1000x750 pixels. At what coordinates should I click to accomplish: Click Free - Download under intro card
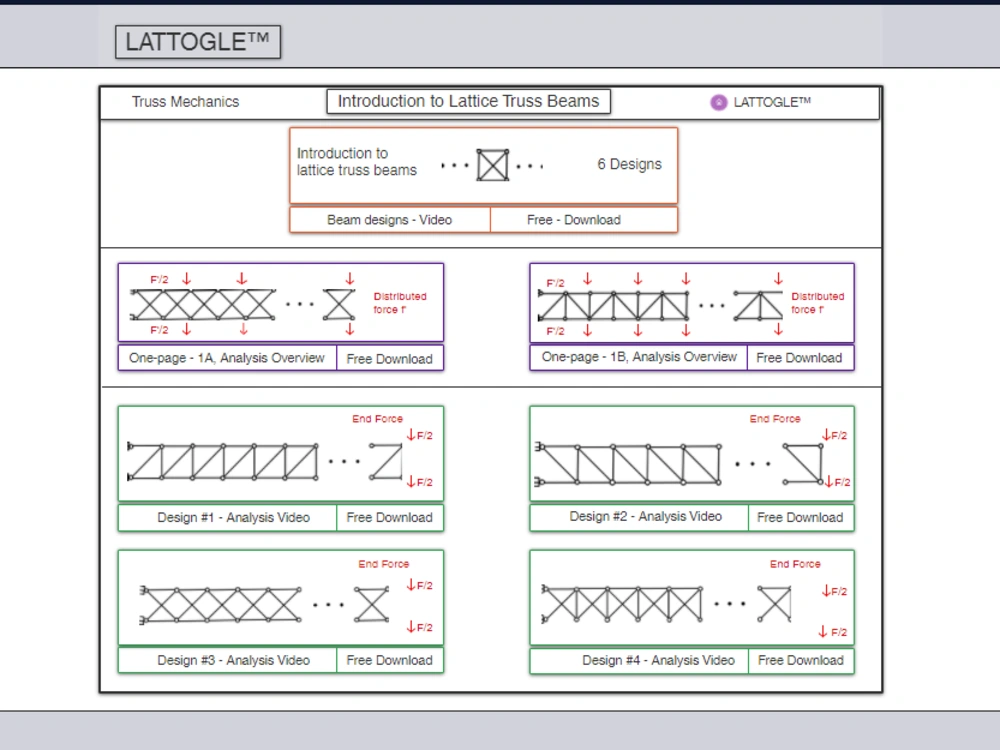pyautogui.click(x=584, y=220)
